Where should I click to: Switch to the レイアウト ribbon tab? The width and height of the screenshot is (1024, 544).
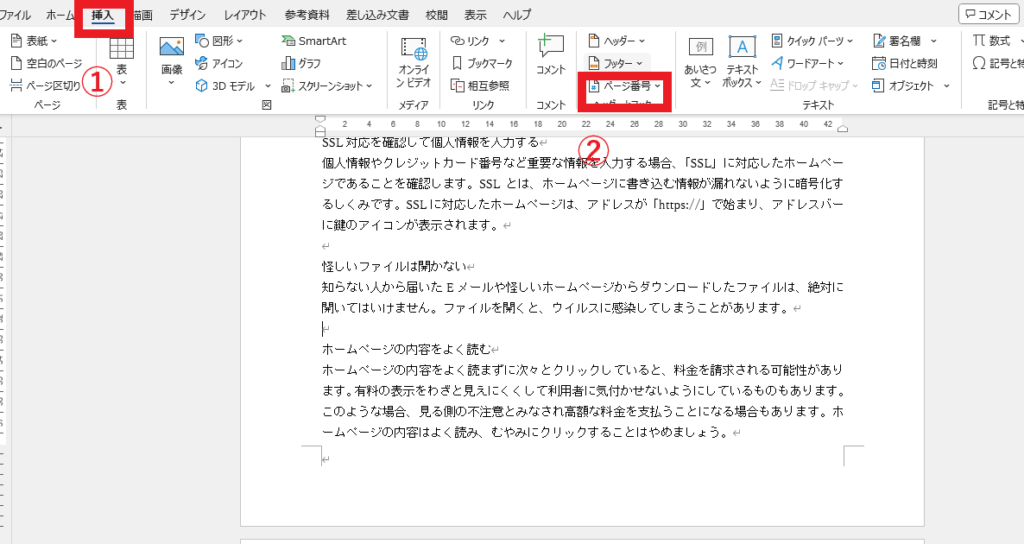point(245,14)
